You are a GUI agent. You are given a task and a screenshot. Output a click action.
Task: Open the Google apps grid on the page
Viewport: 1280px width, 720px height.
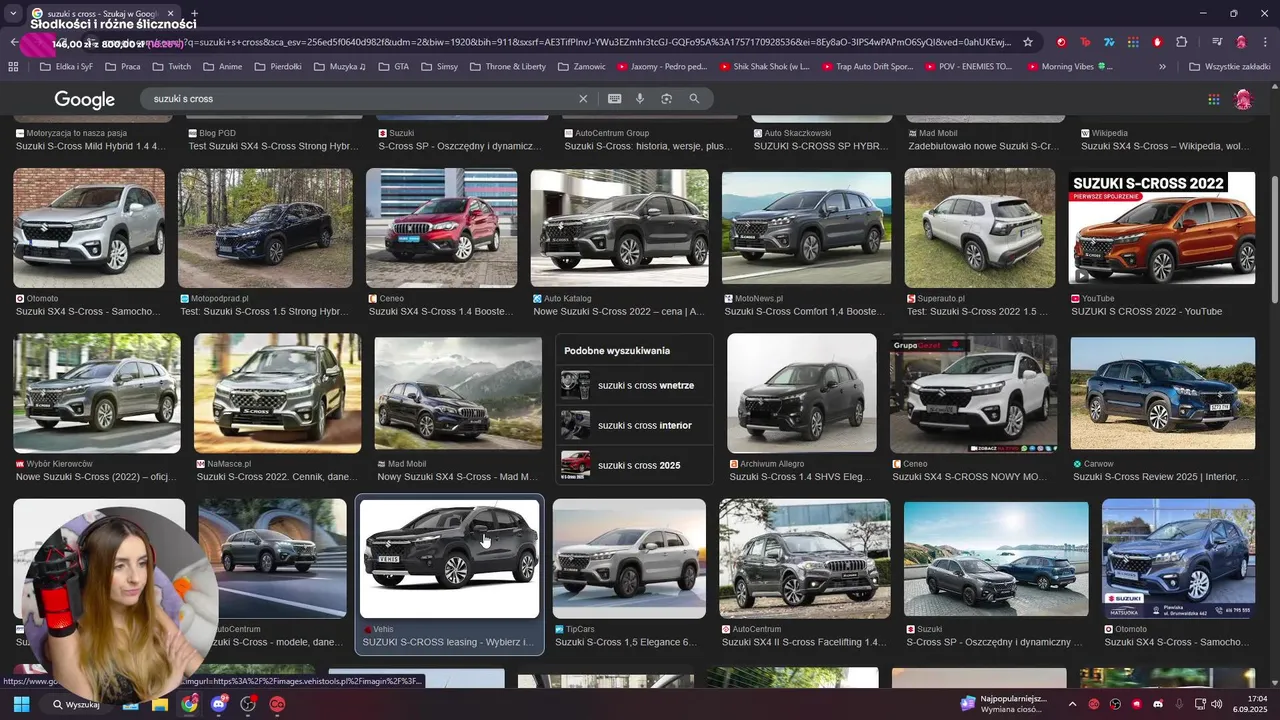coord(1213,99)
